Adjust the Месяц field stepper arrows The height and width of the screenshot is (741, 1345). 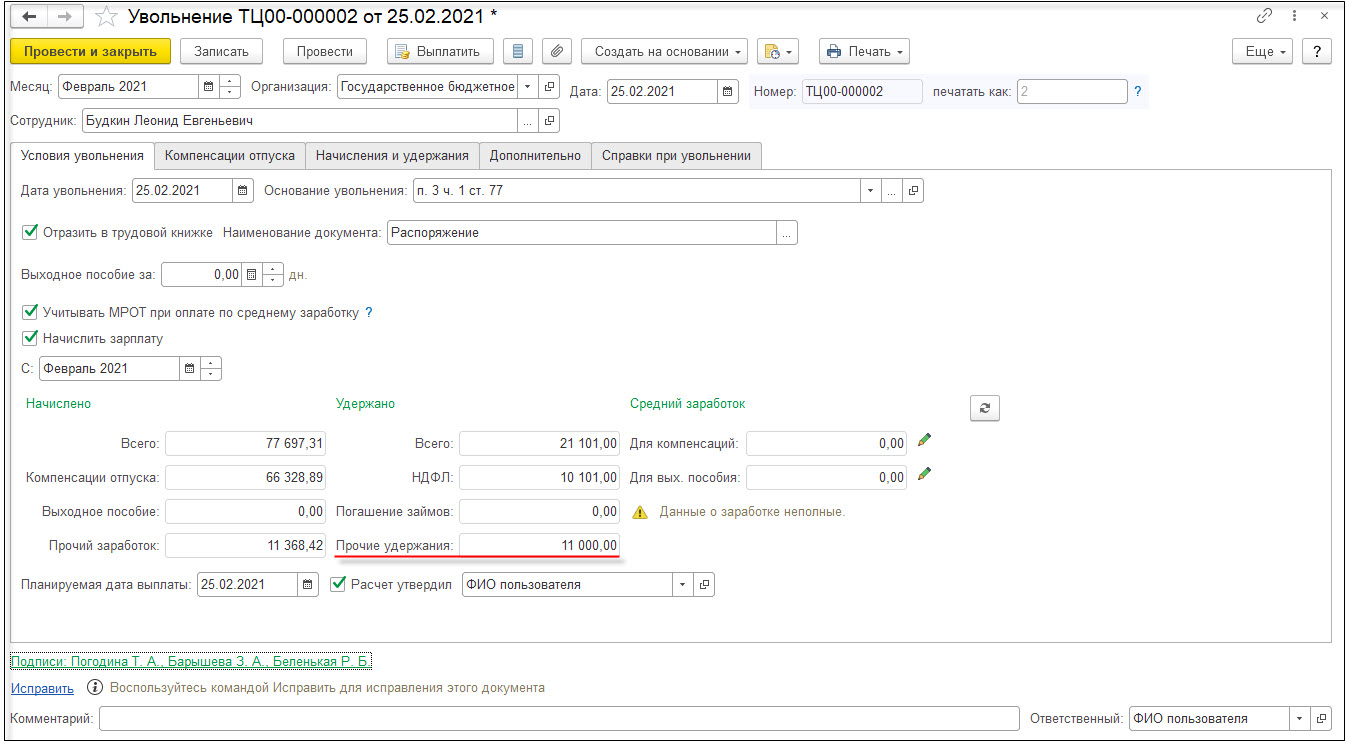231,87
